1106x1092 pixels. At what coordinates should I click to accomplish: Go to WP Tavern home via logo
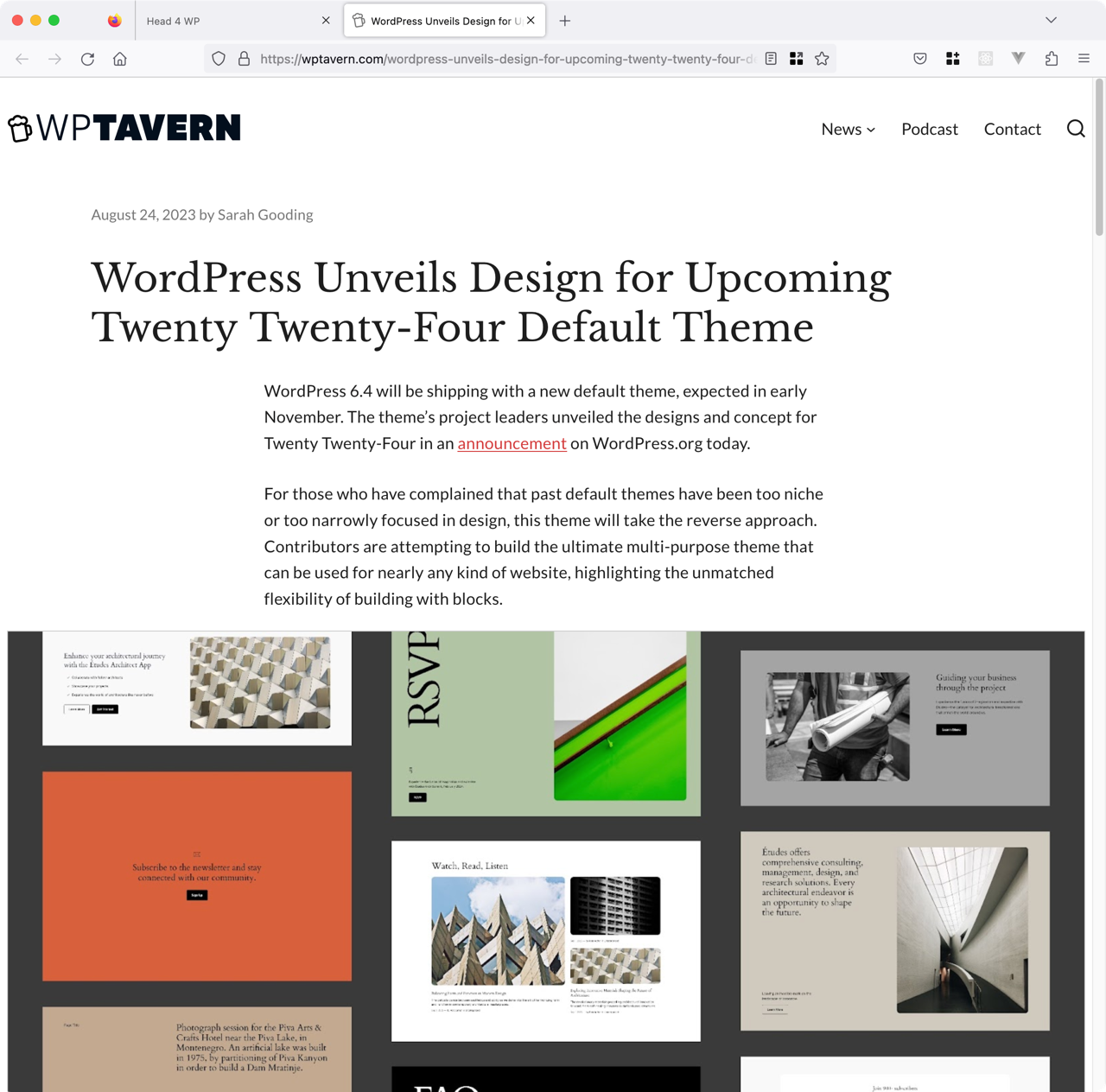point(124,128)
